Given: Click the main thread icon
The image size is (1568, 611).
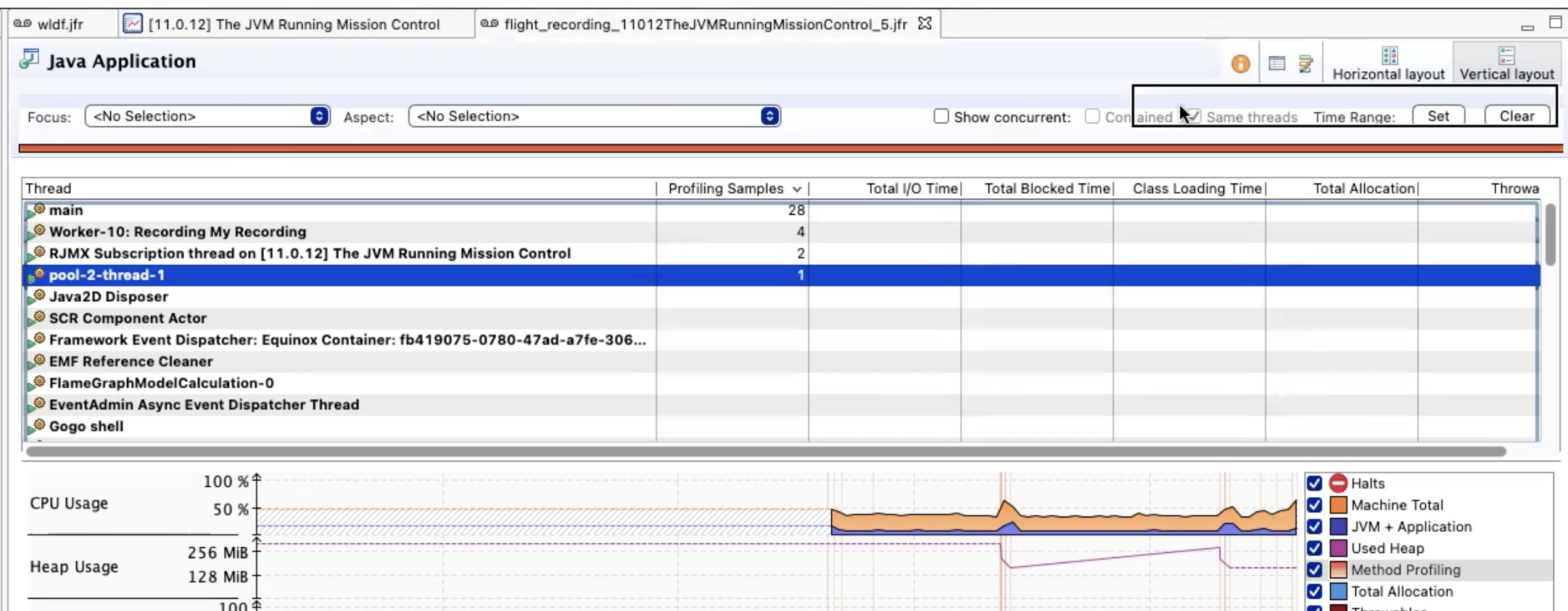Looking at the screenshot, I should pyautogui.click(x=38, y=210).
